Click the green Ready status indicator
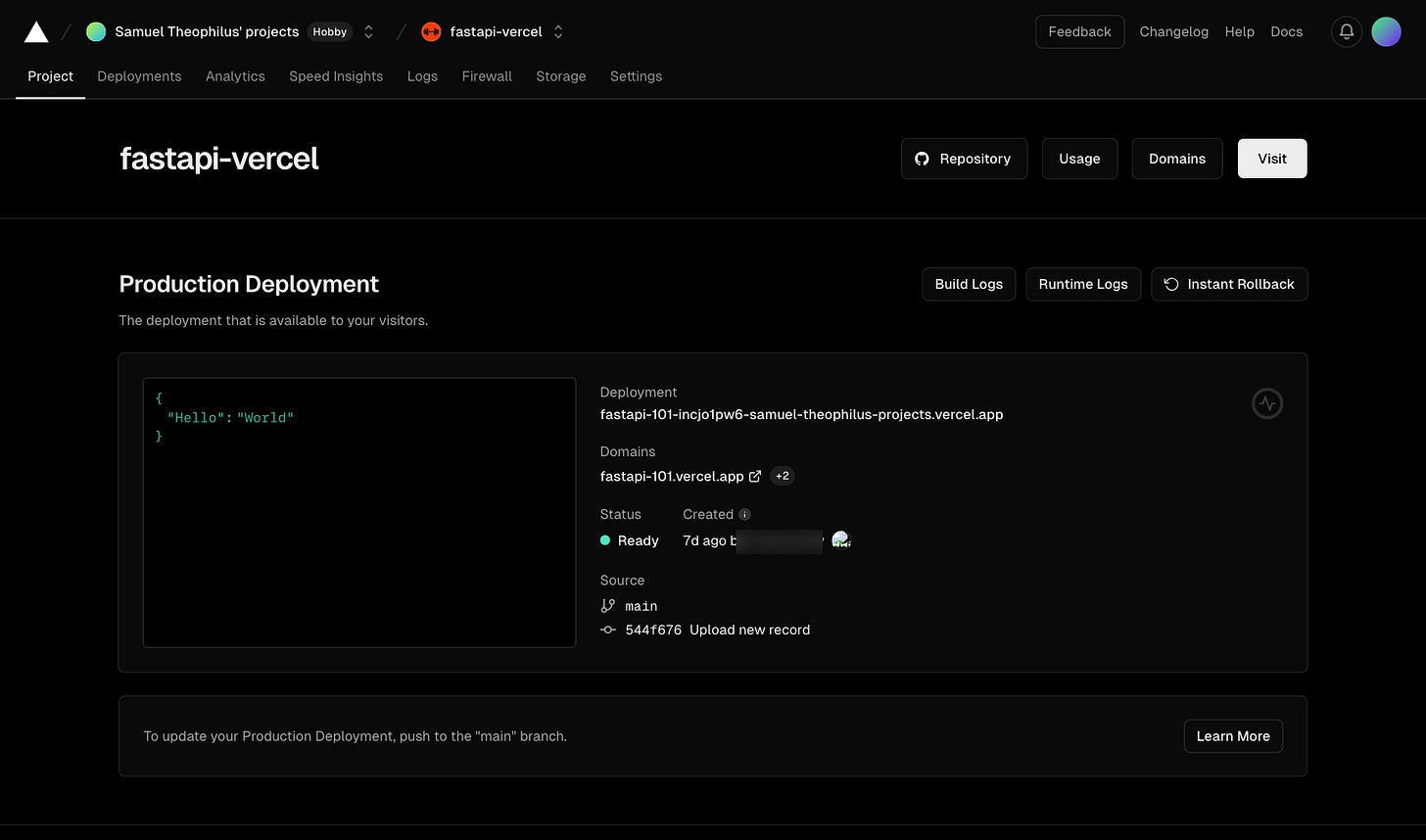 pyautogui.click(x=605, y=540)
